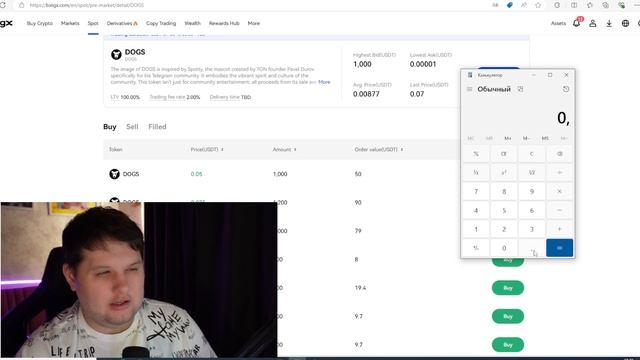
Task: Open the Rewards Hub nav item
Action: point(224,23)
